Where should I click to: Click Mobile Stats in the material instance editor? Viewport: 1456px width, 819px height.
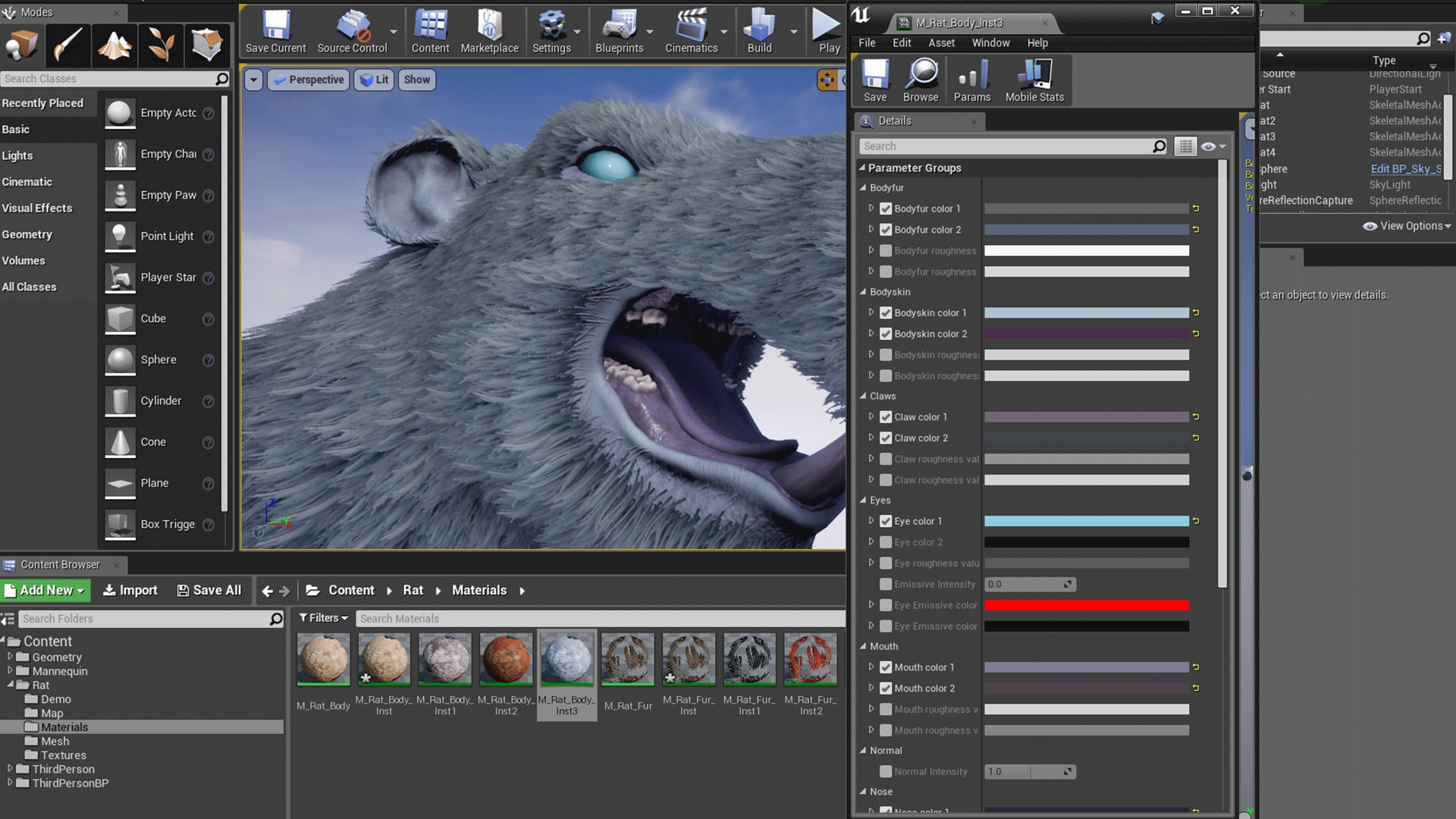coord(1034,79)
